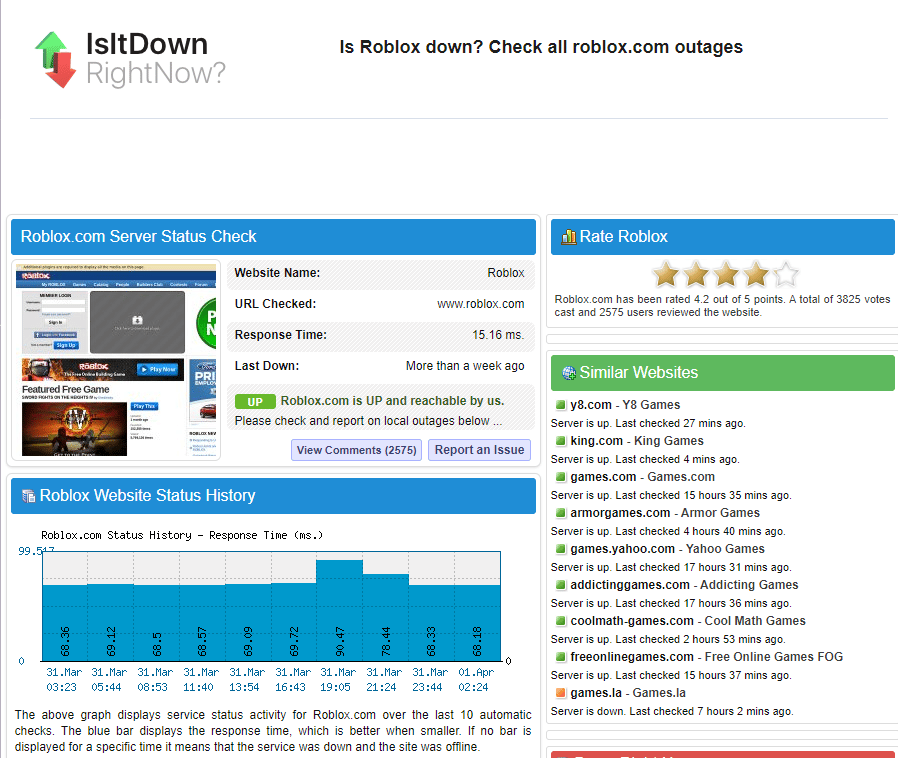Click the green status icon beside addictinggames.com
This screenshot has width=898, height=758.
pyautogui.click(x=561, y=585)
